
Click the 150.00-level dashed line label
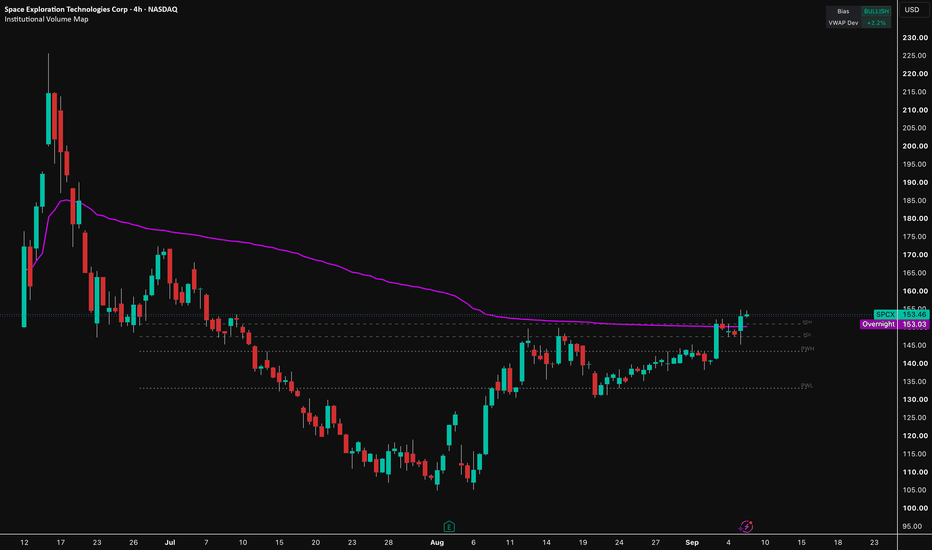[807, 322]
